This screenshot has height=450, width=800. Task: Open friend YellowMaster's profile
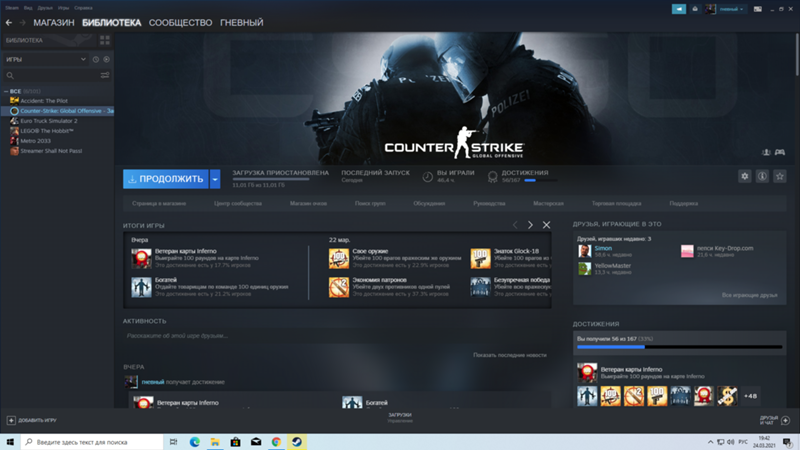[x=612, y=266]
